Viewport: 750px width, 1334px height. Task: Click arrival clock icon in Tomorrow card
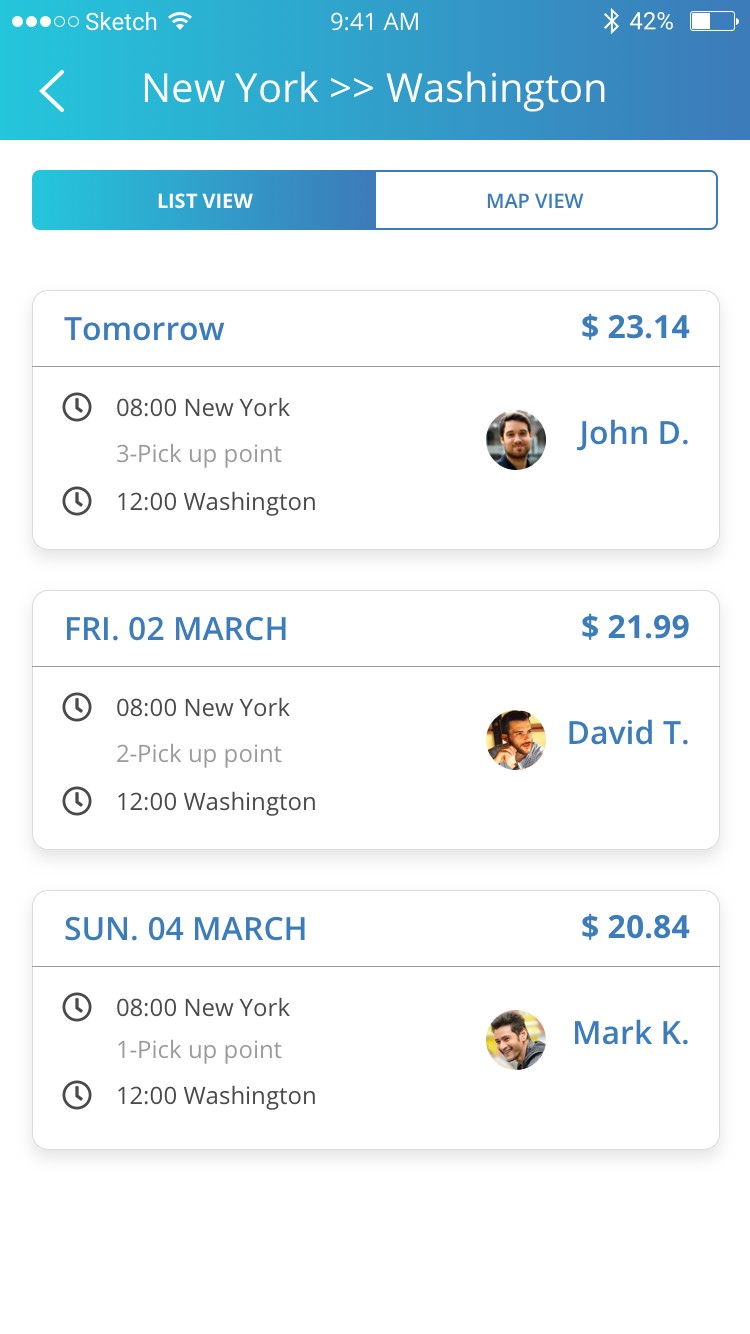77,501
